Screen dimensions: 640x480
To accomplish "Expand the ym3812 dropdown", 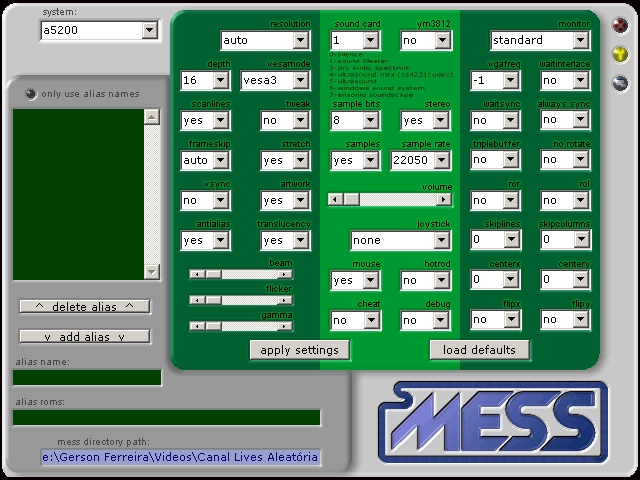I will click(x=442, y=40).
